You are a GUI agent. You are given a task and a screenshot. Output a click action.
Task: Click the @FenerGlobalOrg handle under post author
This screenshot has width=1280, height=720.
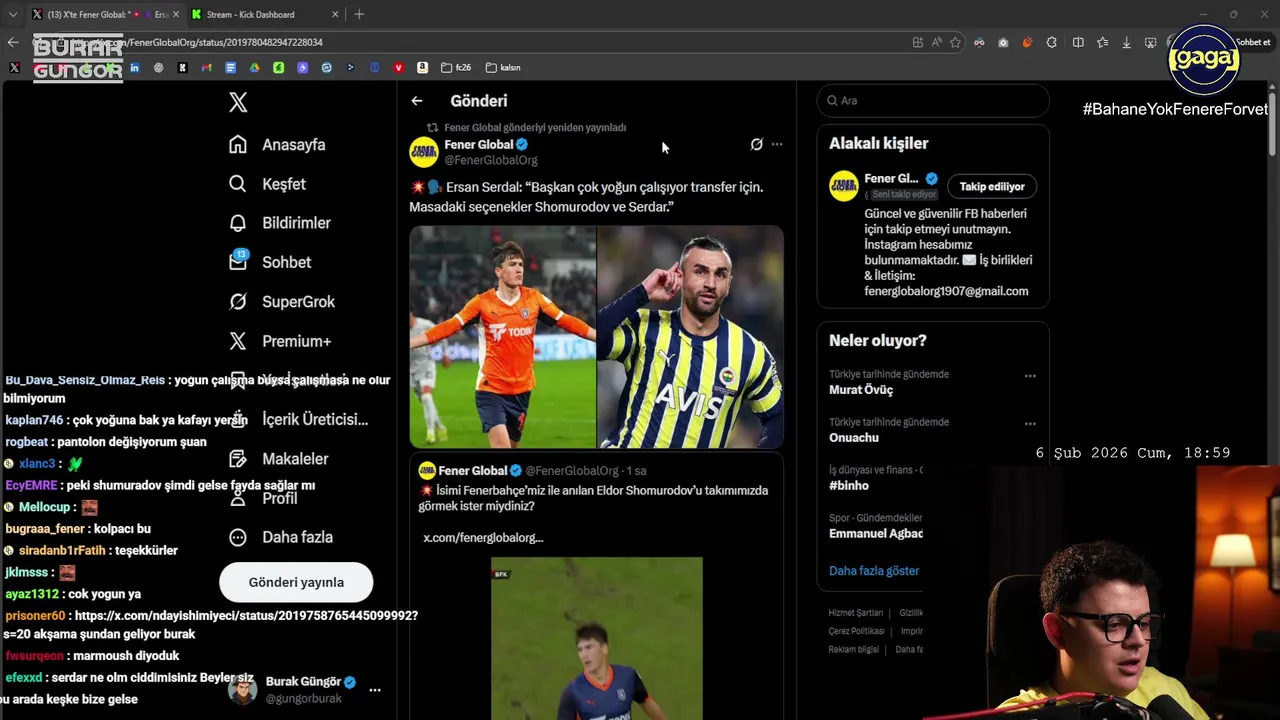point(491,160)
